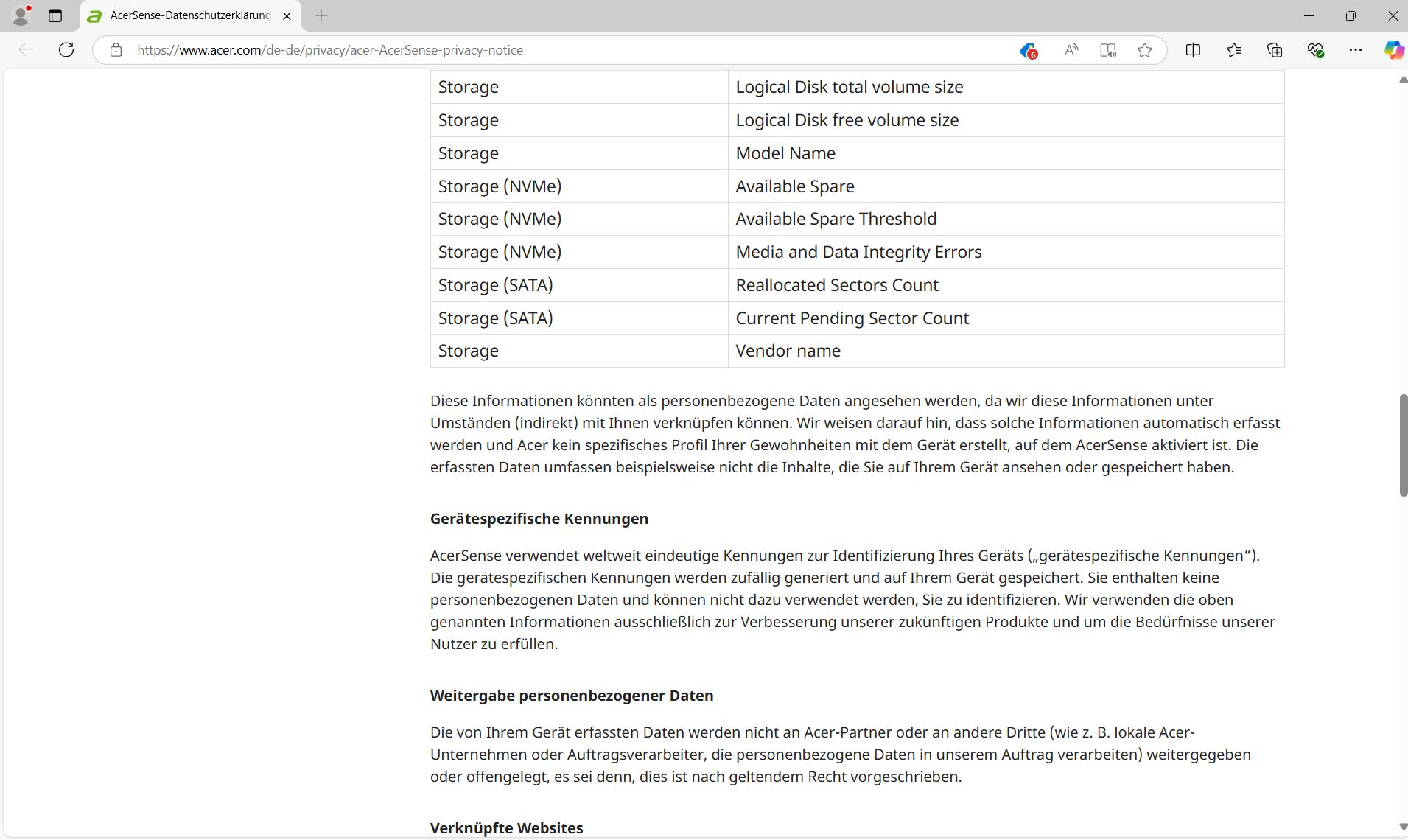Screen dimensions: 1408x840
Task: Open the Favorites list
Action: click(x=1234, y=50)
